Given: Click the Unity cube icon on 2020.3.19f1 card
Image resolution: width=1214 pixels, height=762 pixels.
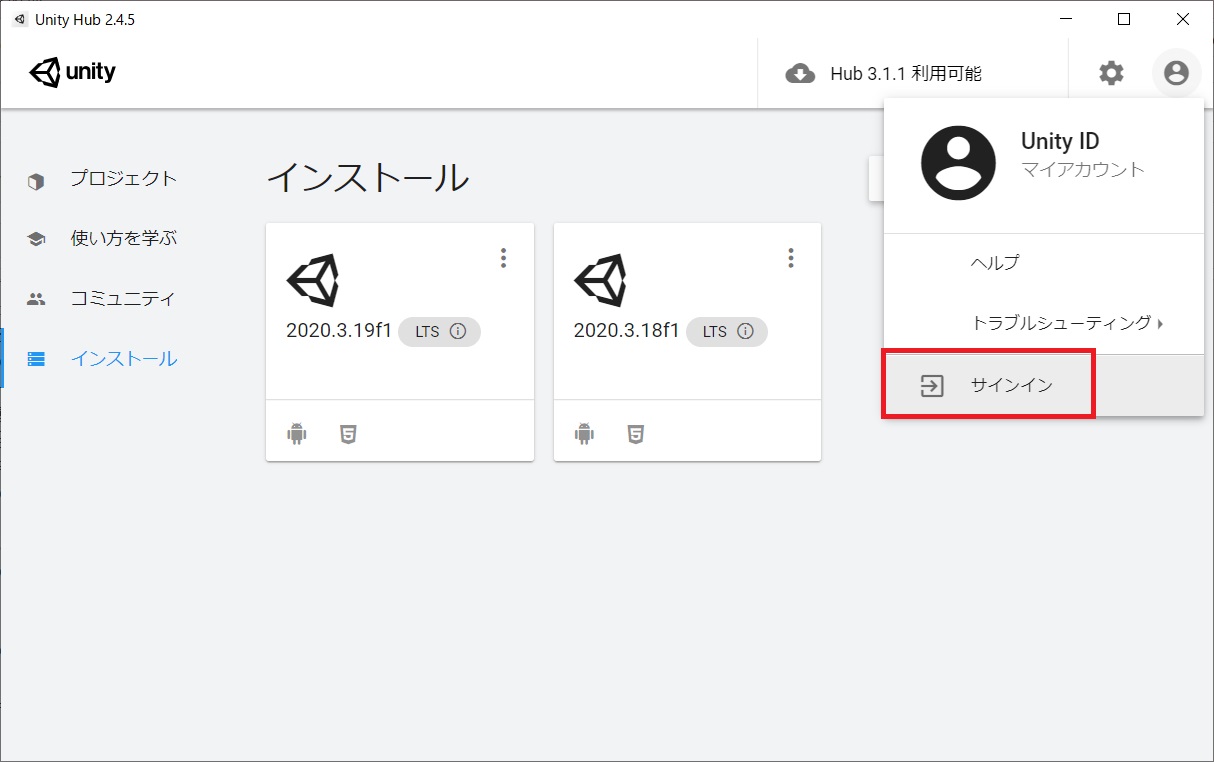Looking at the screenshot, I should click(x=313, y=280).
